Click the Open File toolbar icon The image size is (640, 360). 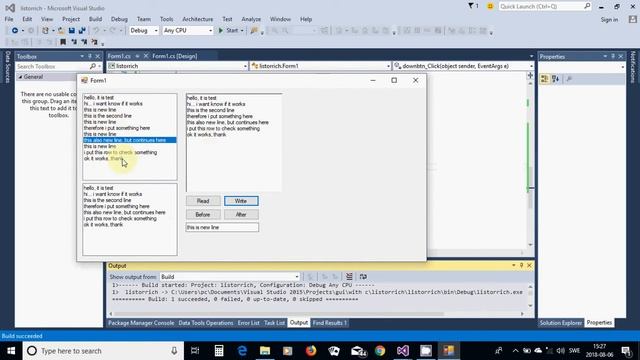(x=61, y=31)
